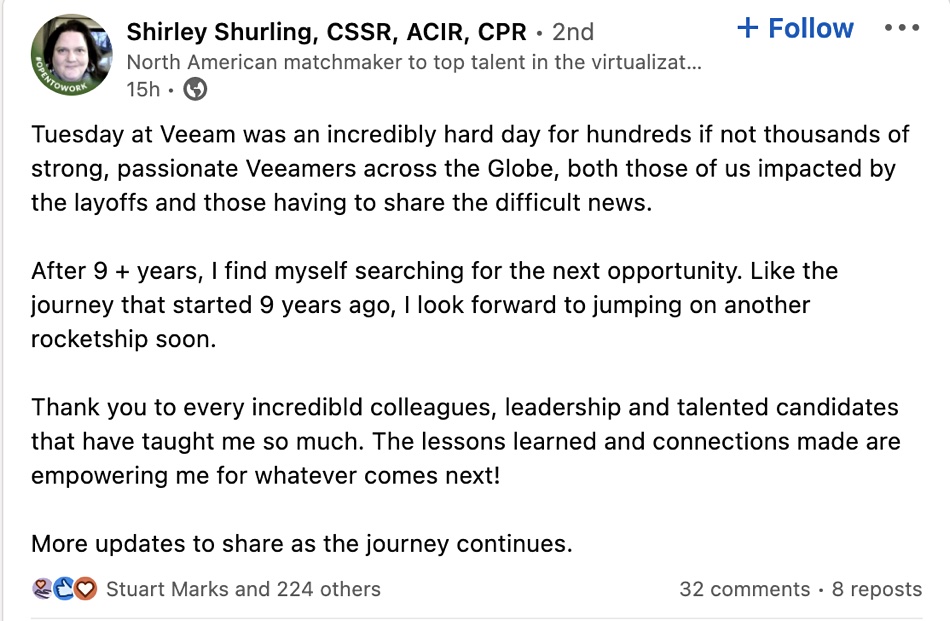The image size is (950, 621).
Task: Show the 8 reposts list
Action: 877,589
